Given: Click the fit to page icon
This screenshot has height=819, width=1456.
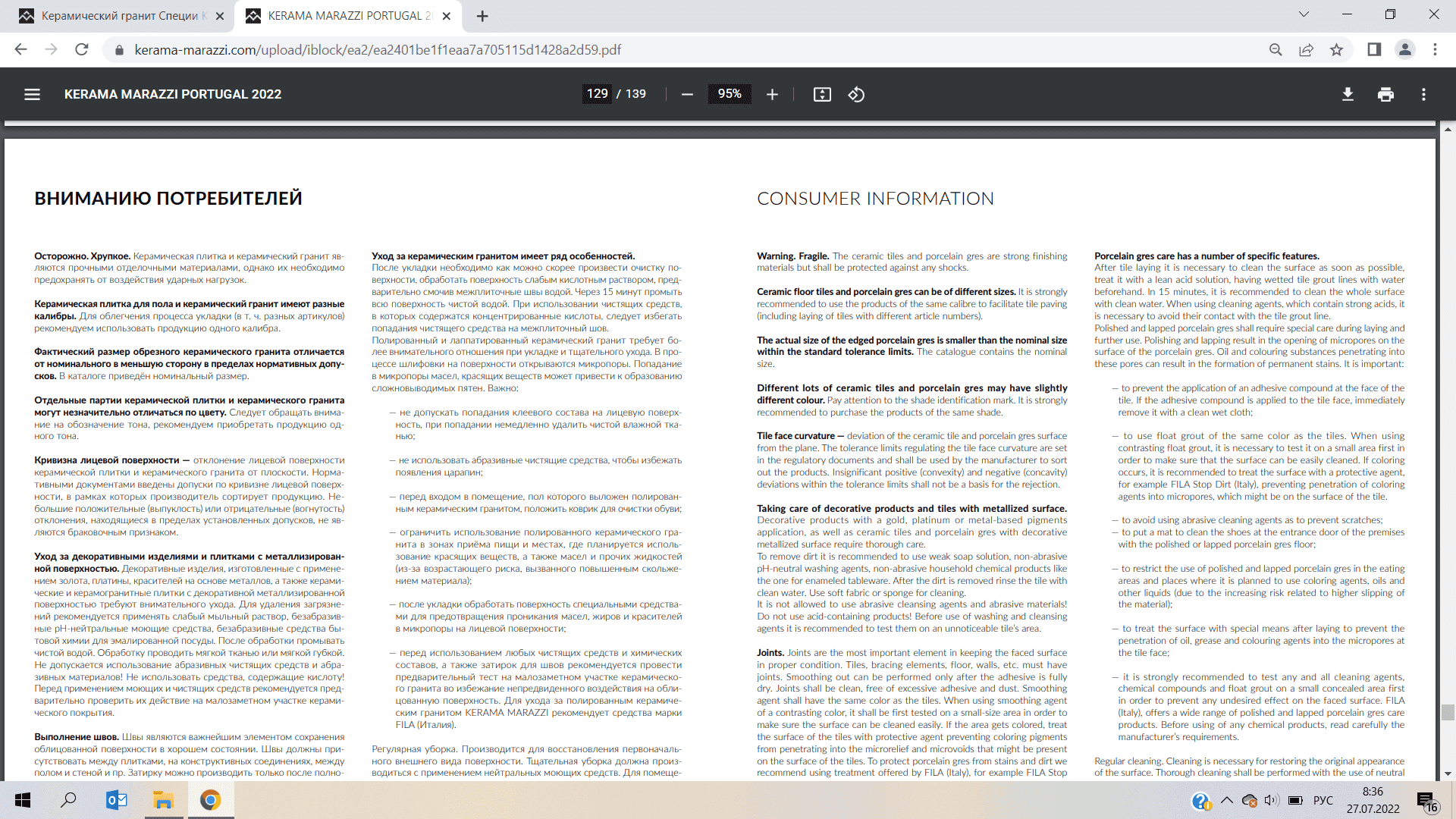Looking at the screenshot, I should coord(822,94).
